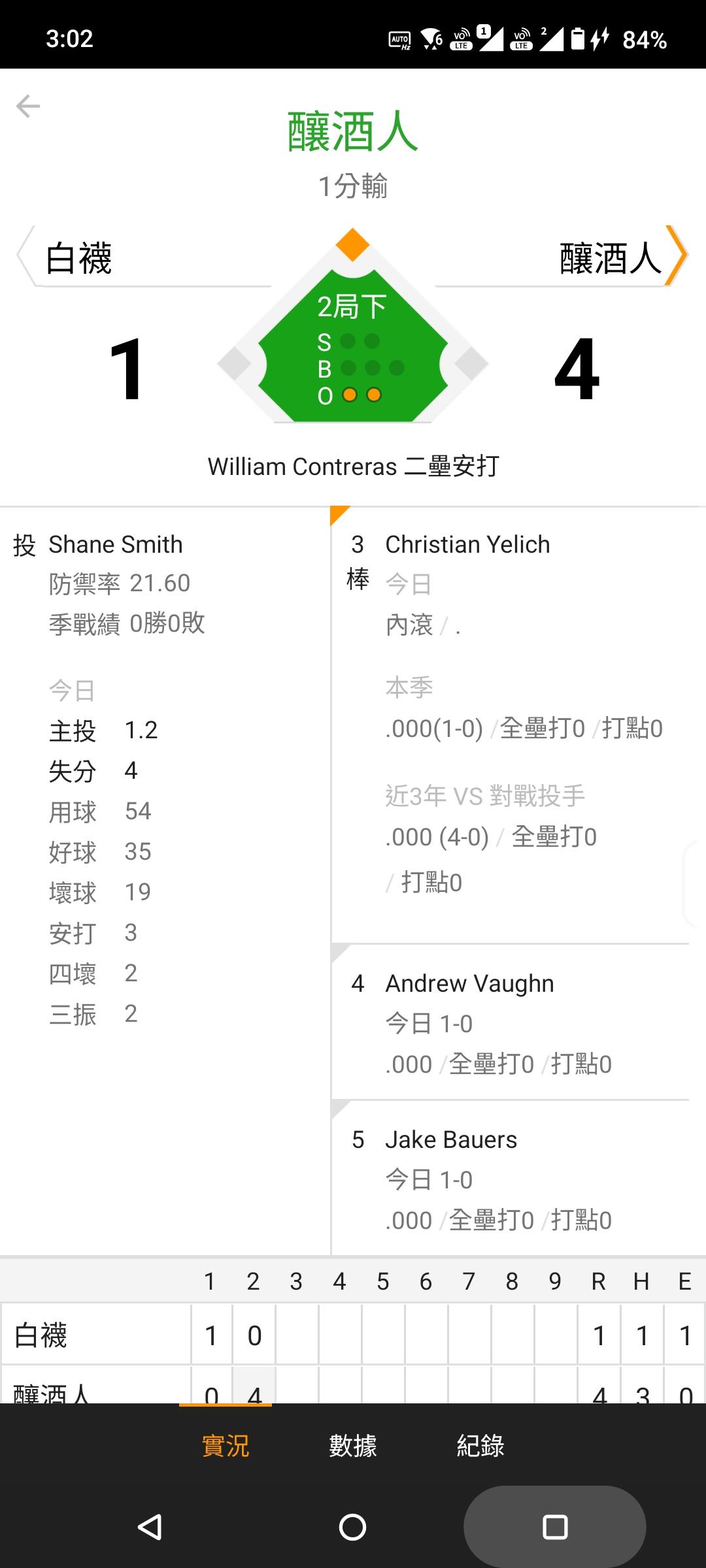Open recent apps with square button
This screenshot has height=1568, width=706.
point(555,1527)
